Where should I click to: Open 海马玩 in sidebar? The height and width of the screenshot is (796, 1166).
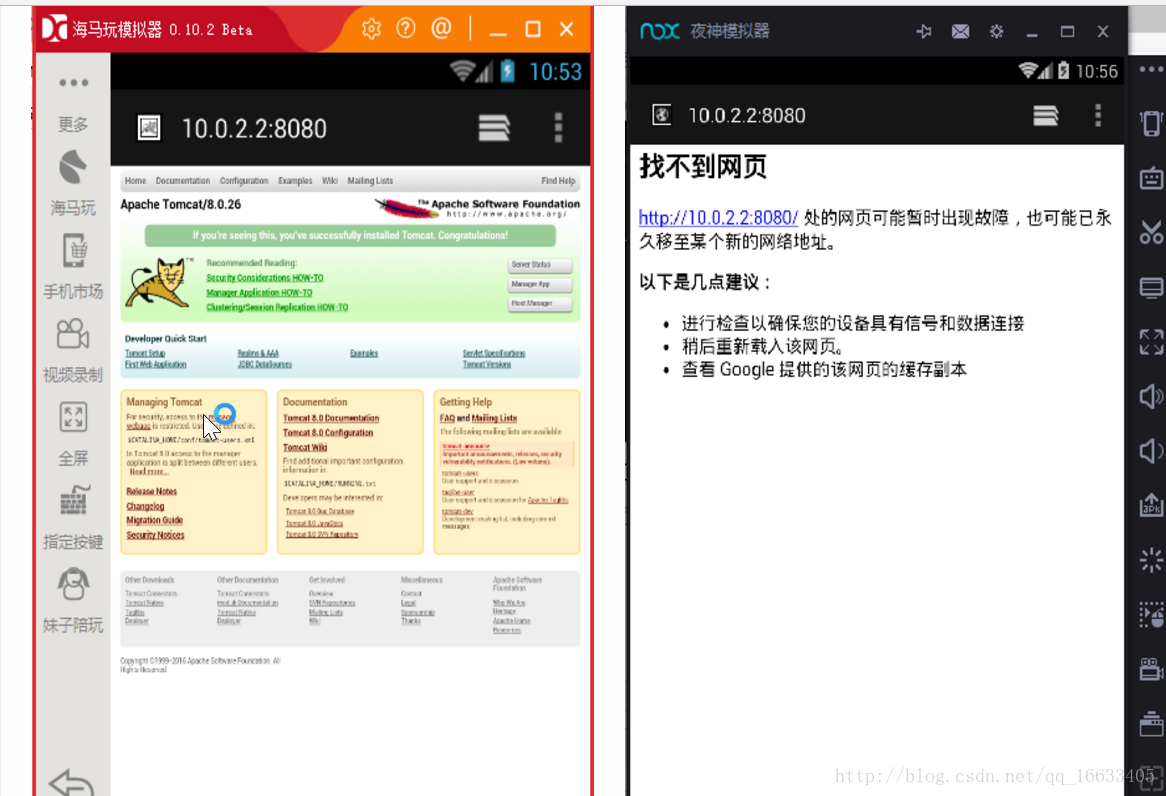click(73, 183)
